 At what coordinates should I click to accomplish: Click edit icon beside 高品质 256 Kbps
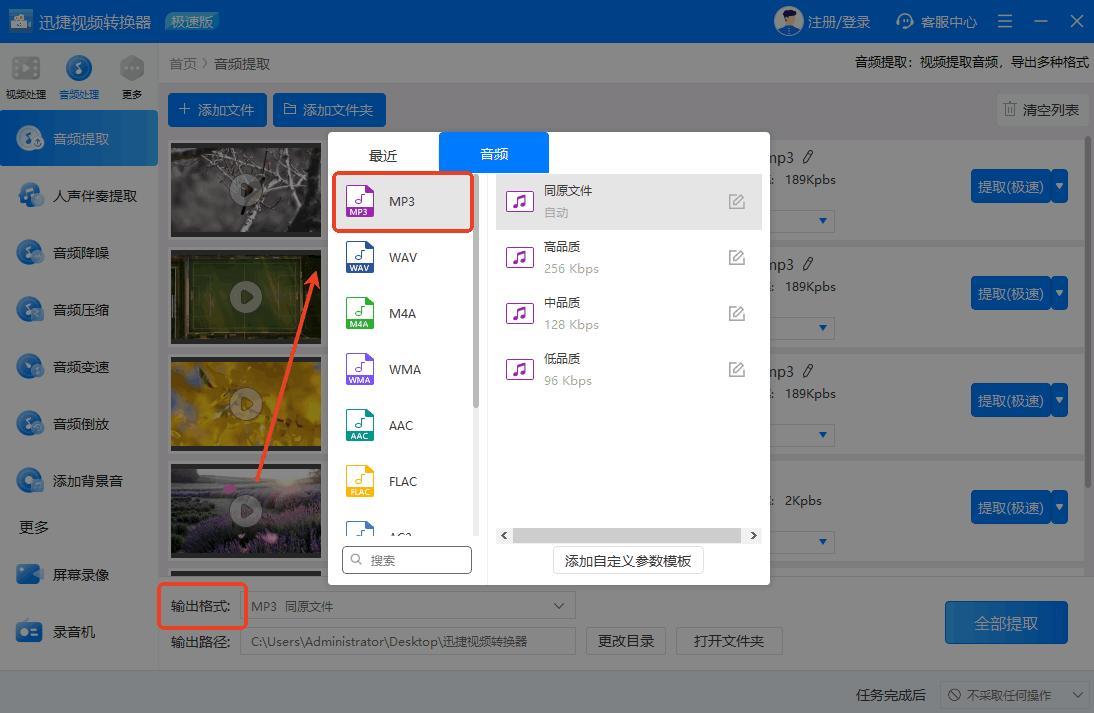click(737, 258)
